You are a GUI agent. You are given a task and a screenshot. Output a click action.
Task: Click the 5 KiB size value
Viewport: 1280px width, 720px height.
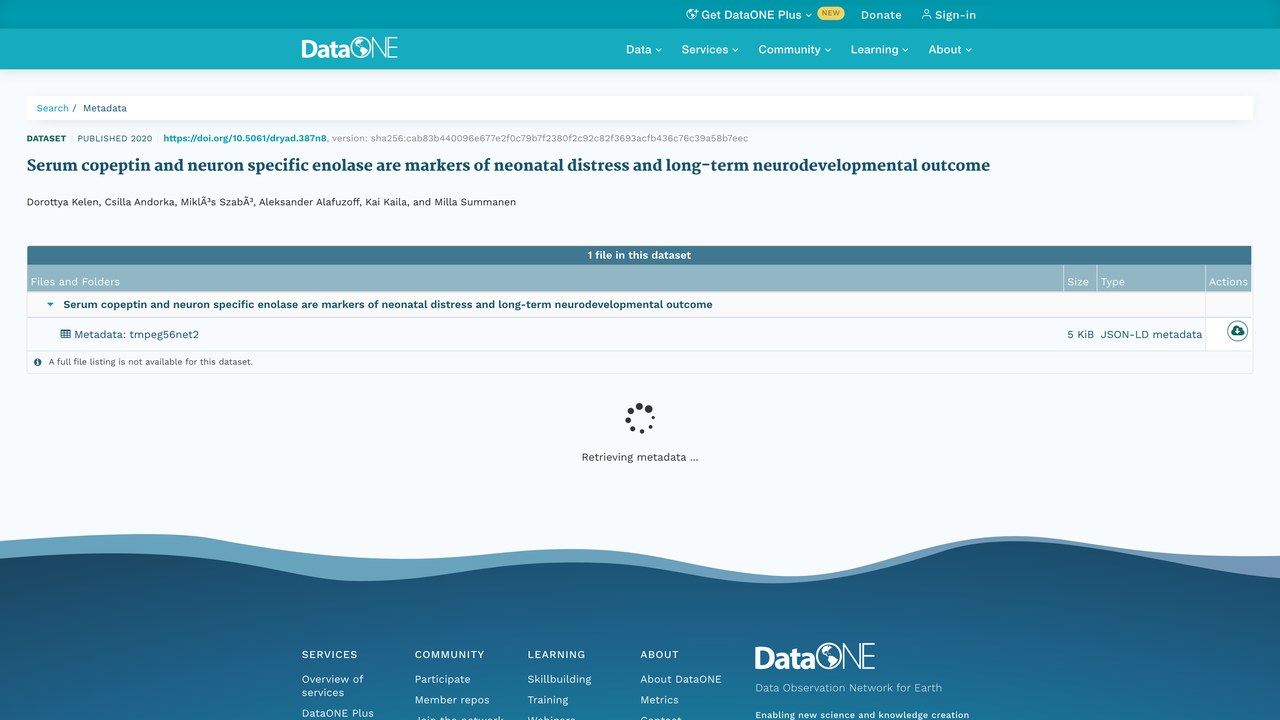pyautogui.click(x=1080, y=334)
